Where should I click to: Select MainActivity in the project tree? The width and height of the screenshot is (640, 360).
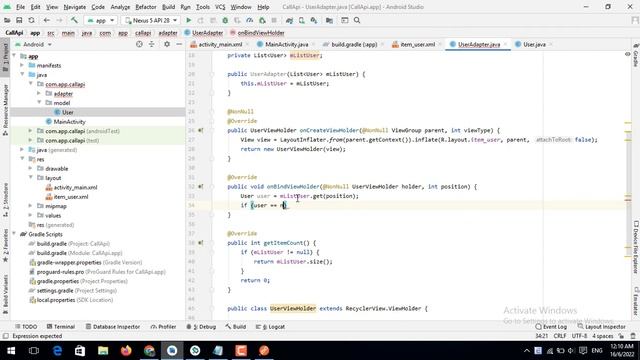[69, 122]
